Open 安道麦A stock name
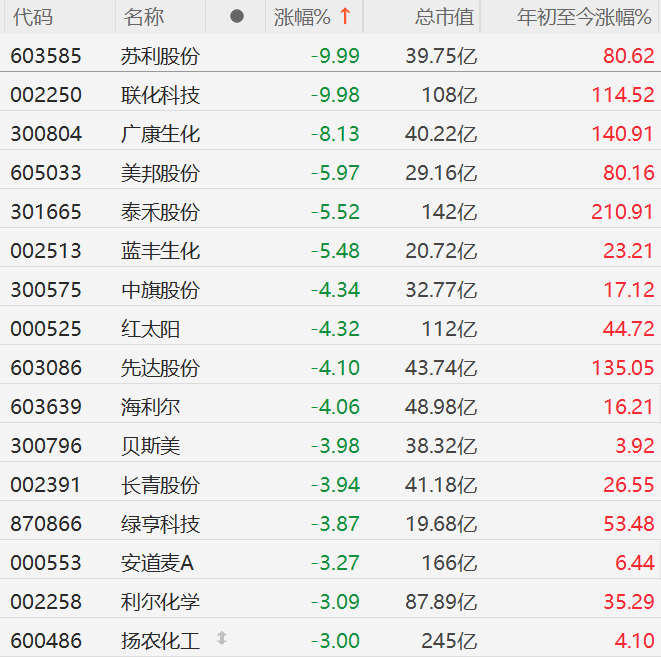This screenshot has width=661, height=657. point(157,563)
